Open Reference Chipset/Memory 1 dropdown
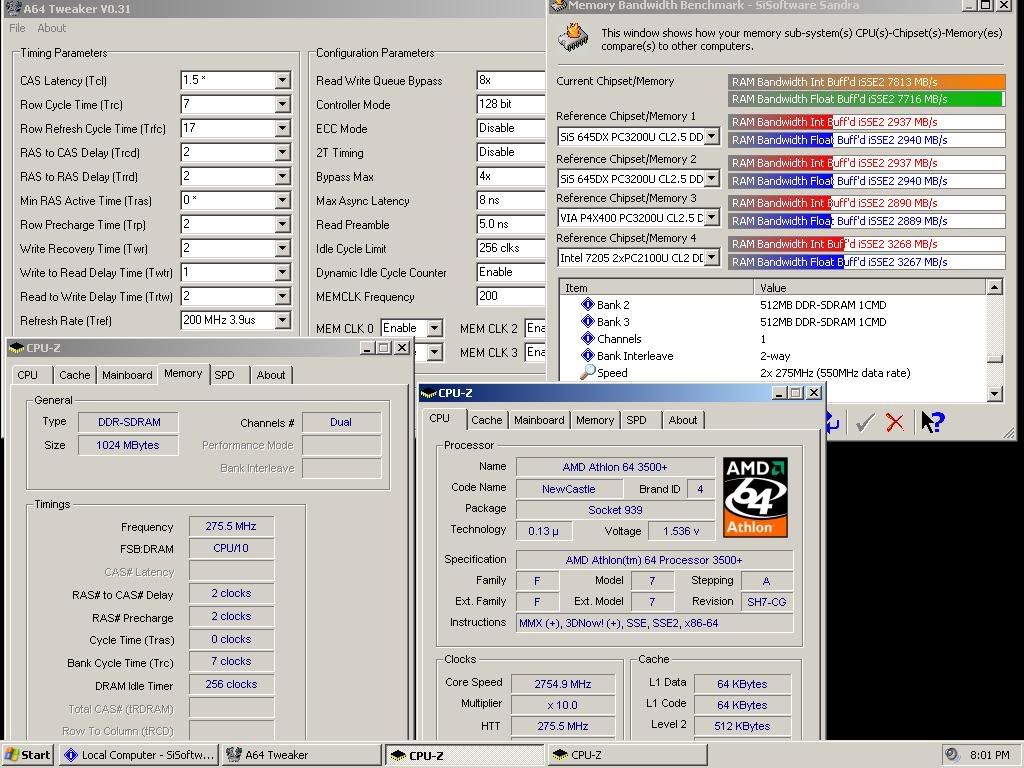The width and height of the screenshot is (1024, 768). tap(712, 137)
